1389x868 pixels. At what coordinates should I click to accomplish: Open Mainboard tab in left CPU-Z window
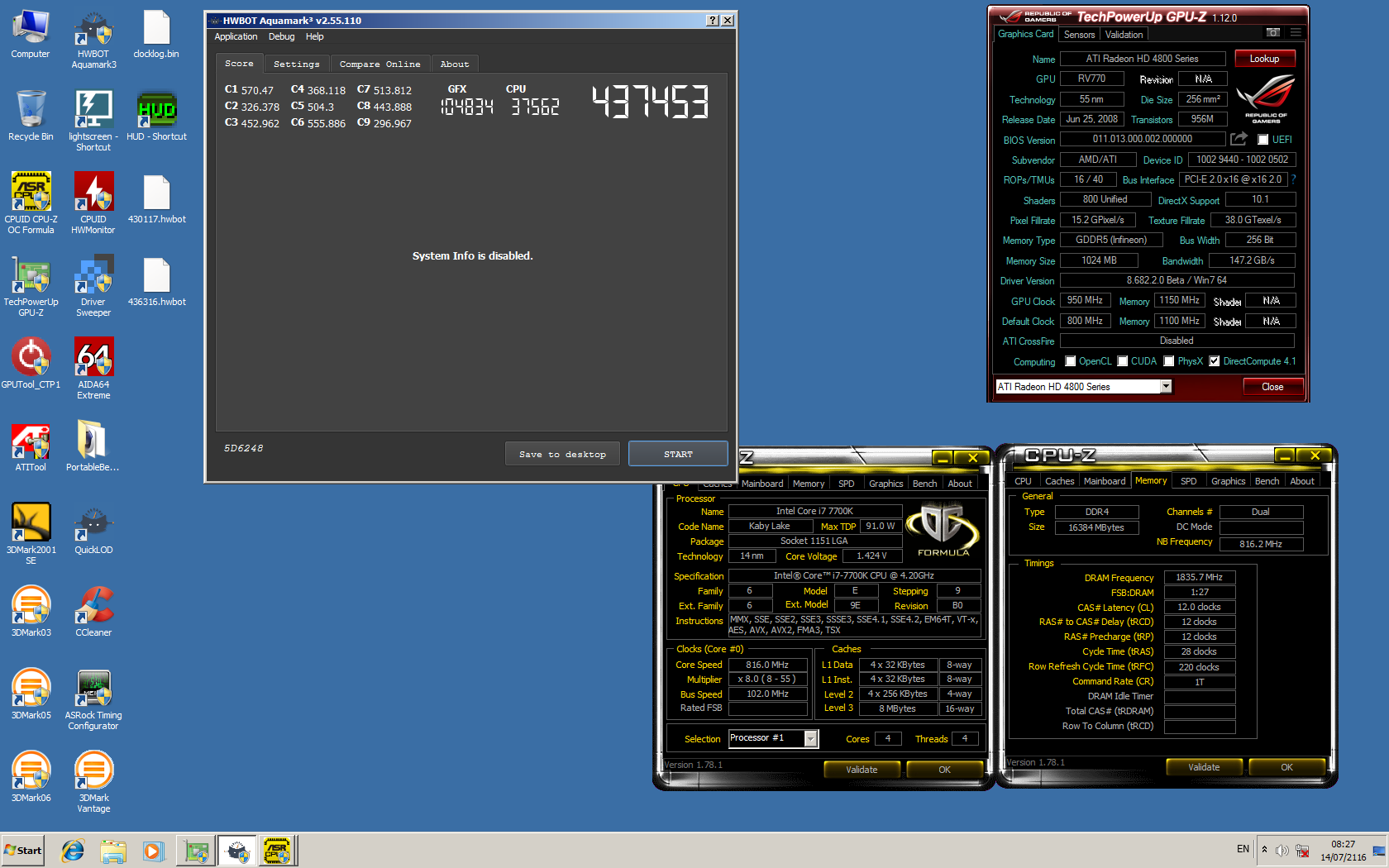pyautogui.click(x=761, y=484)
